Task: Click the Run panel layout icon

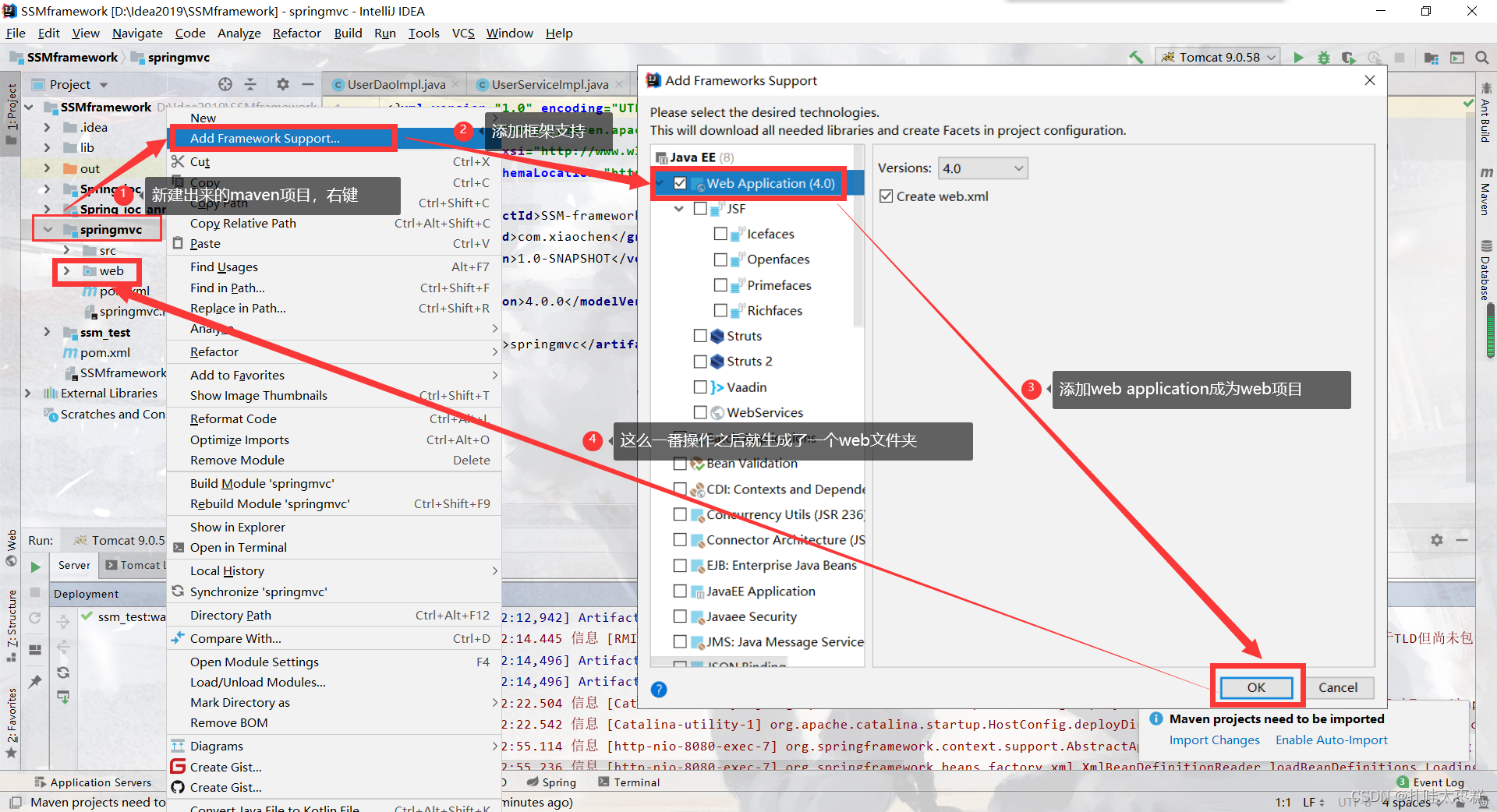Action: (x=35, y=649)
